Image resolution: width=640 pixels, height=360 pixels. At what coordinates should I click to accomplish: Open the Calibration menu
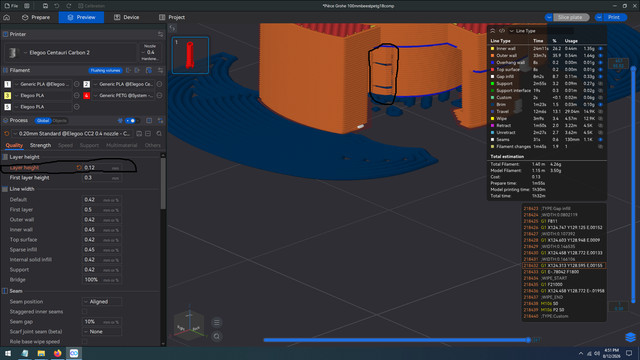coord(91,6)
